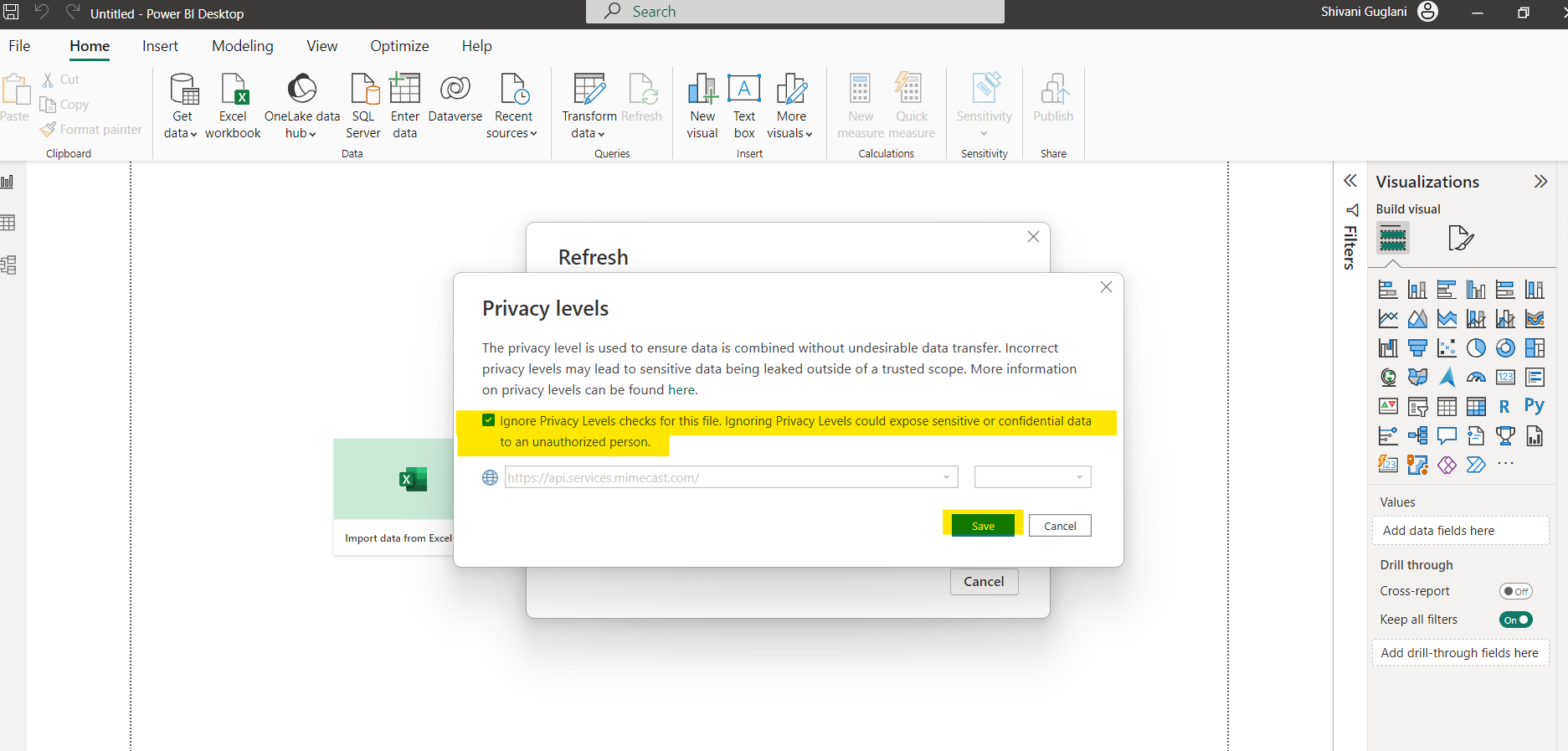Select the Python visual icon
Image resolution: width=1568 pixels, height=751 pixels.
[1534, 407]
